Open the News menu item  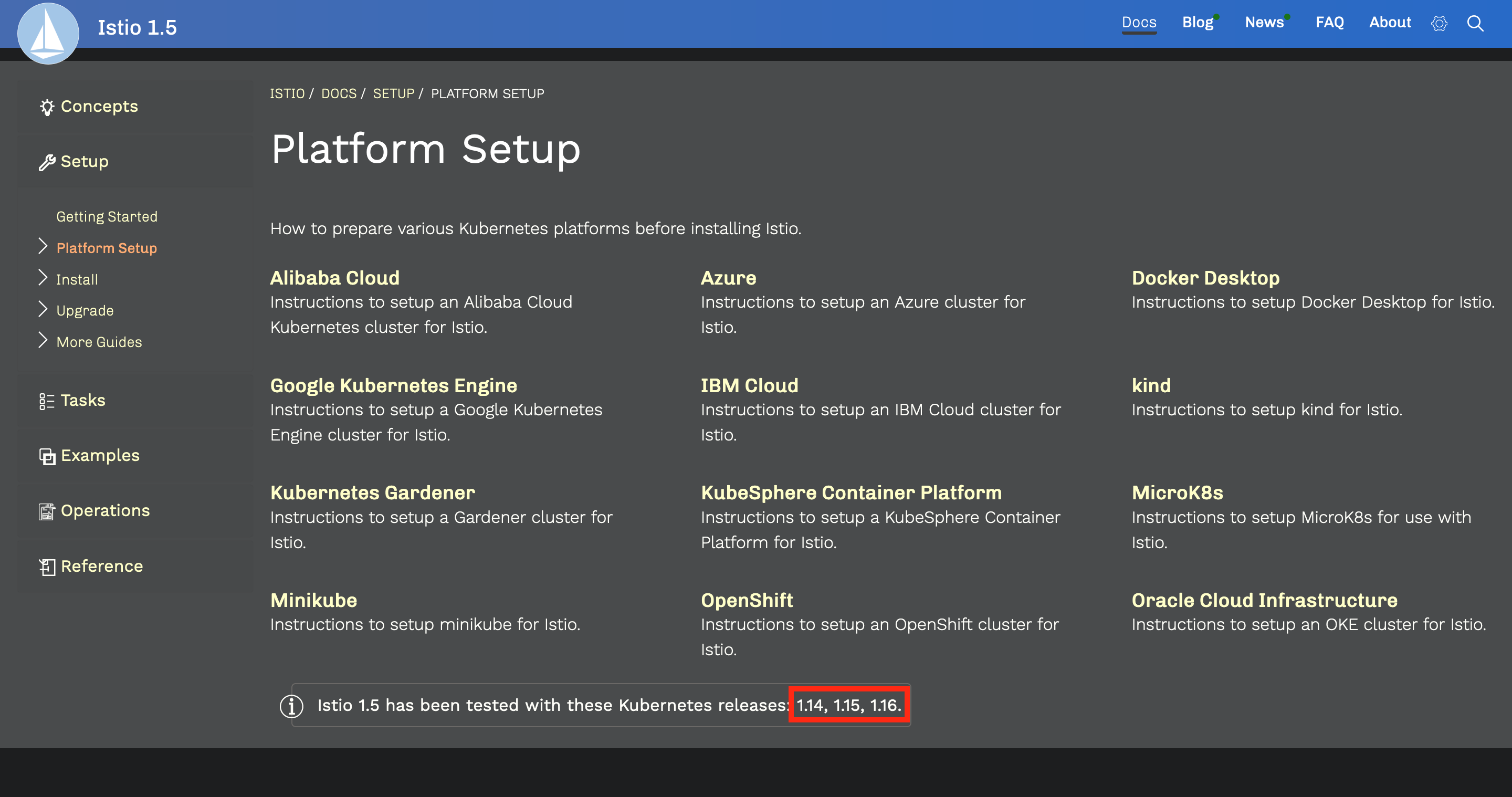[x=1264, y=22]
